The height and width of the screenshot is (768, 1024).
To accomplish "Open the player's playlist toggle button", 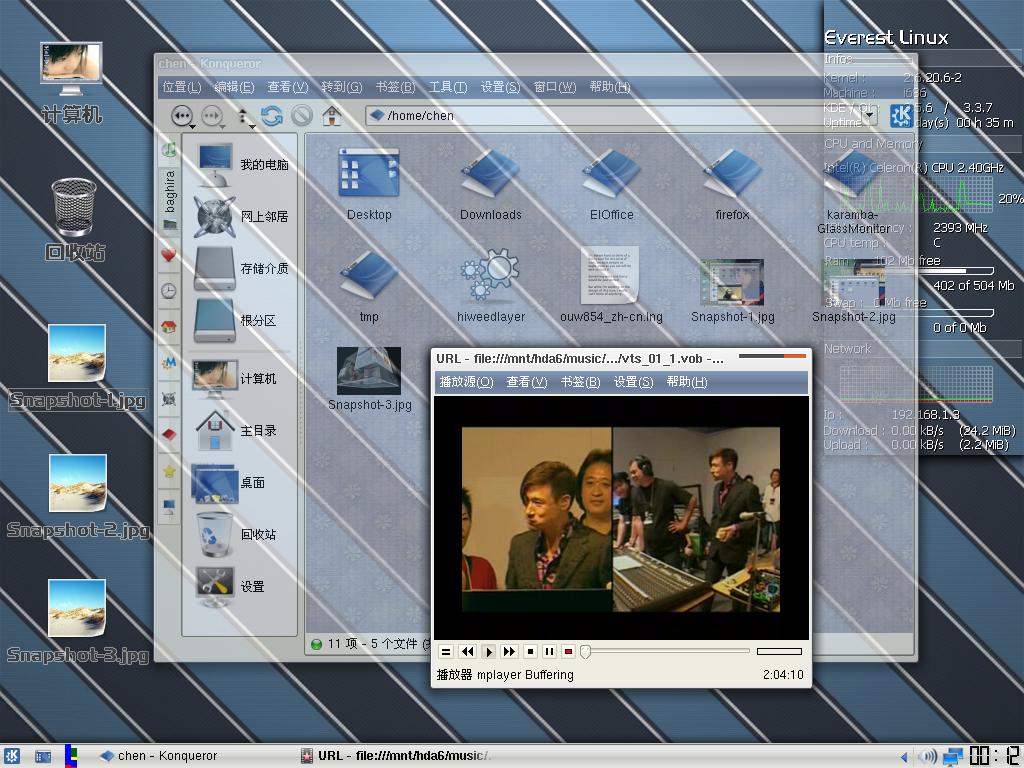I will [x=446, y=652].
